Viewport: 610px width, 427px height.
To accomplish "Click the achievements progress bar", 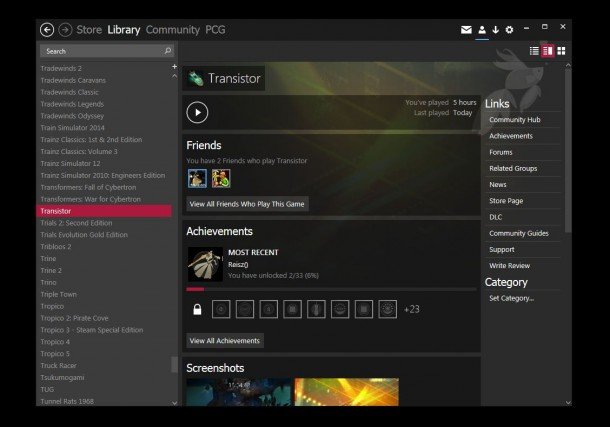I will (x=331, y=289).
